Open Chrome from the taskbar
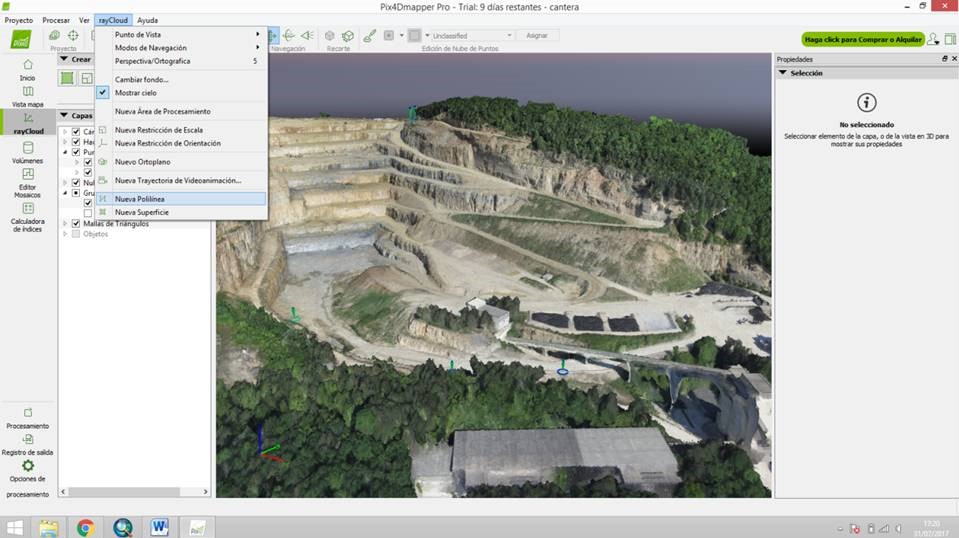Viewport: 959px width, 538px height. click(x=86, y=527)
